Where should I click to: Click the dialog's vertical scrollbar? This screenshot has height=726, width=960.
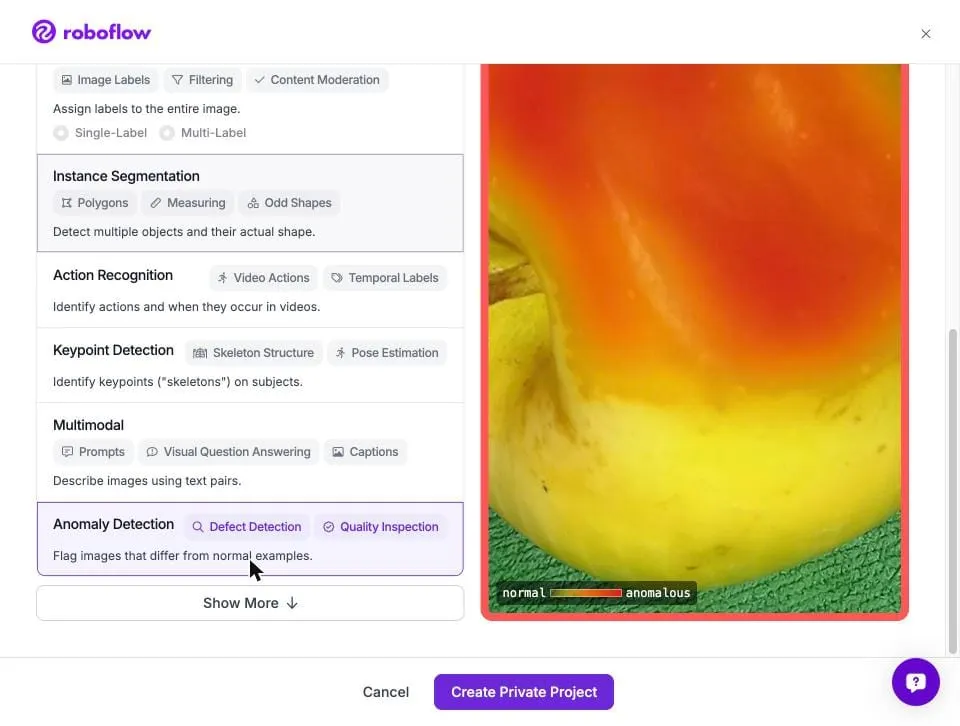coord(952,492)
